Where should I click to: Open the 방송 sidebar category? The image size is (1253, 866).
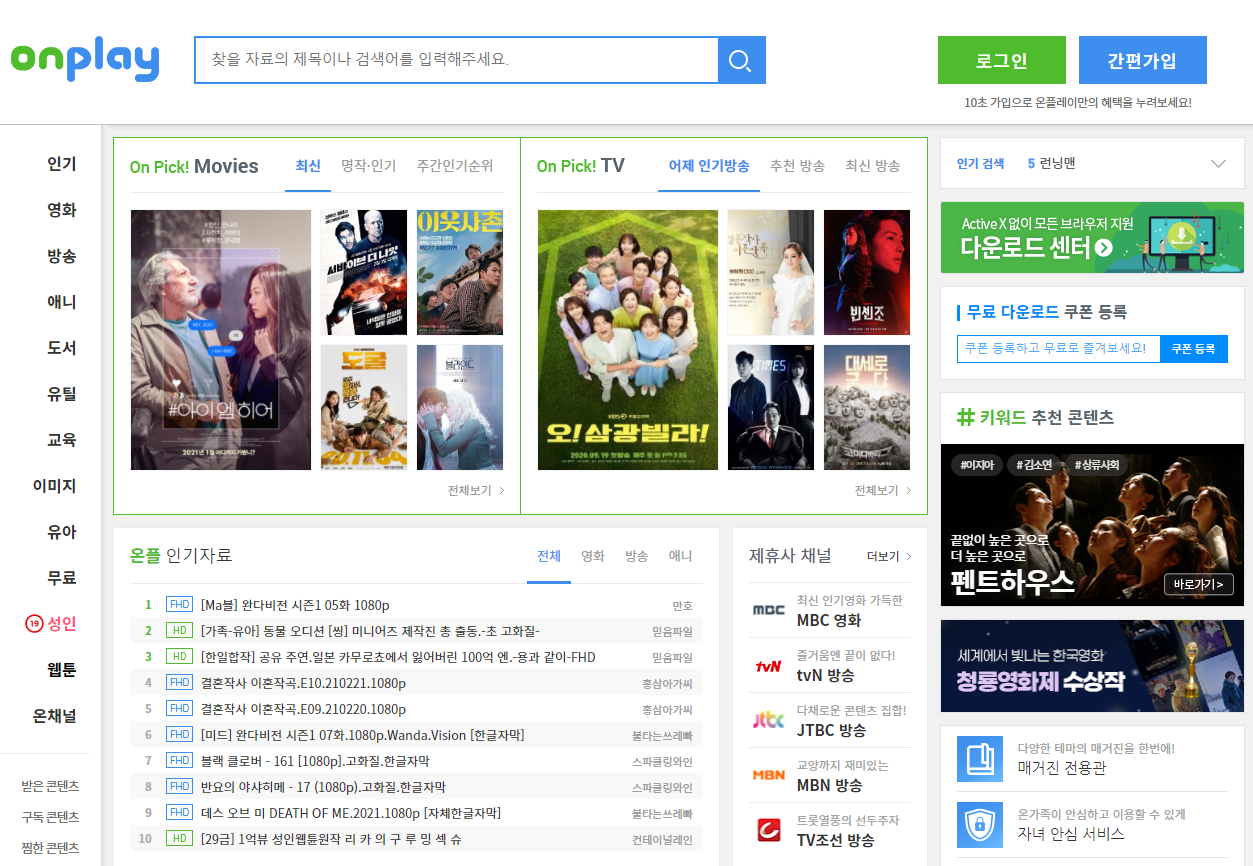62,256
